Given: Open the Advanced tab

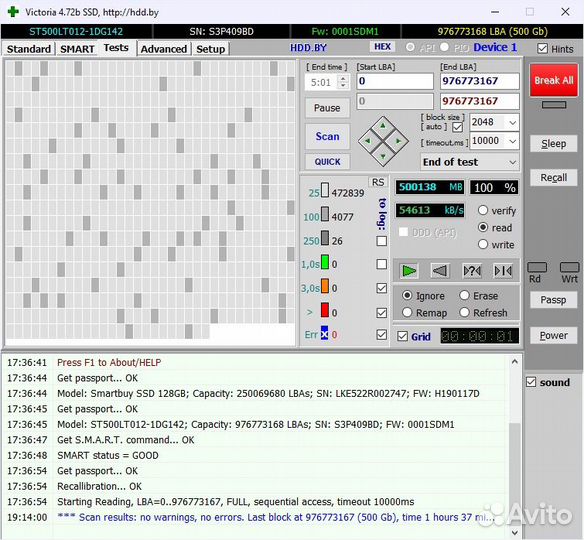Looking at the screenshot, I should (x=164, y=49).
